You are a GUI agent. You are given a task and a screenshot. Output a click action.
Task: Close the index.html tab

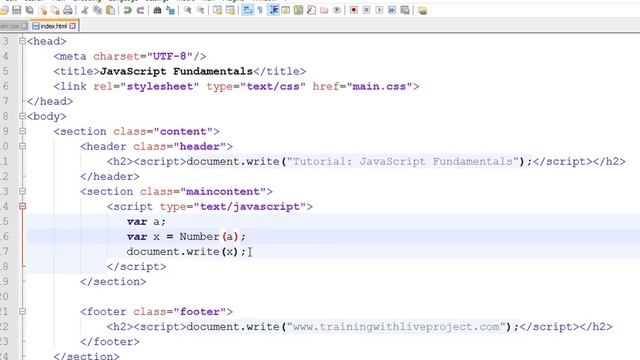point(73,26)
